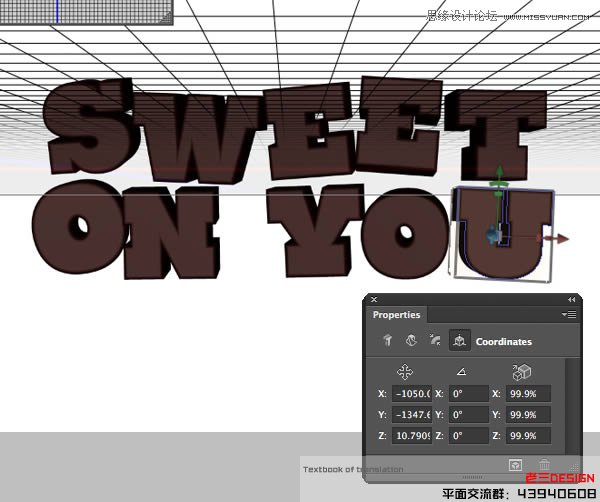Select the Deform properties icon
The image size is (600, 502).
(x=410, y=341)
